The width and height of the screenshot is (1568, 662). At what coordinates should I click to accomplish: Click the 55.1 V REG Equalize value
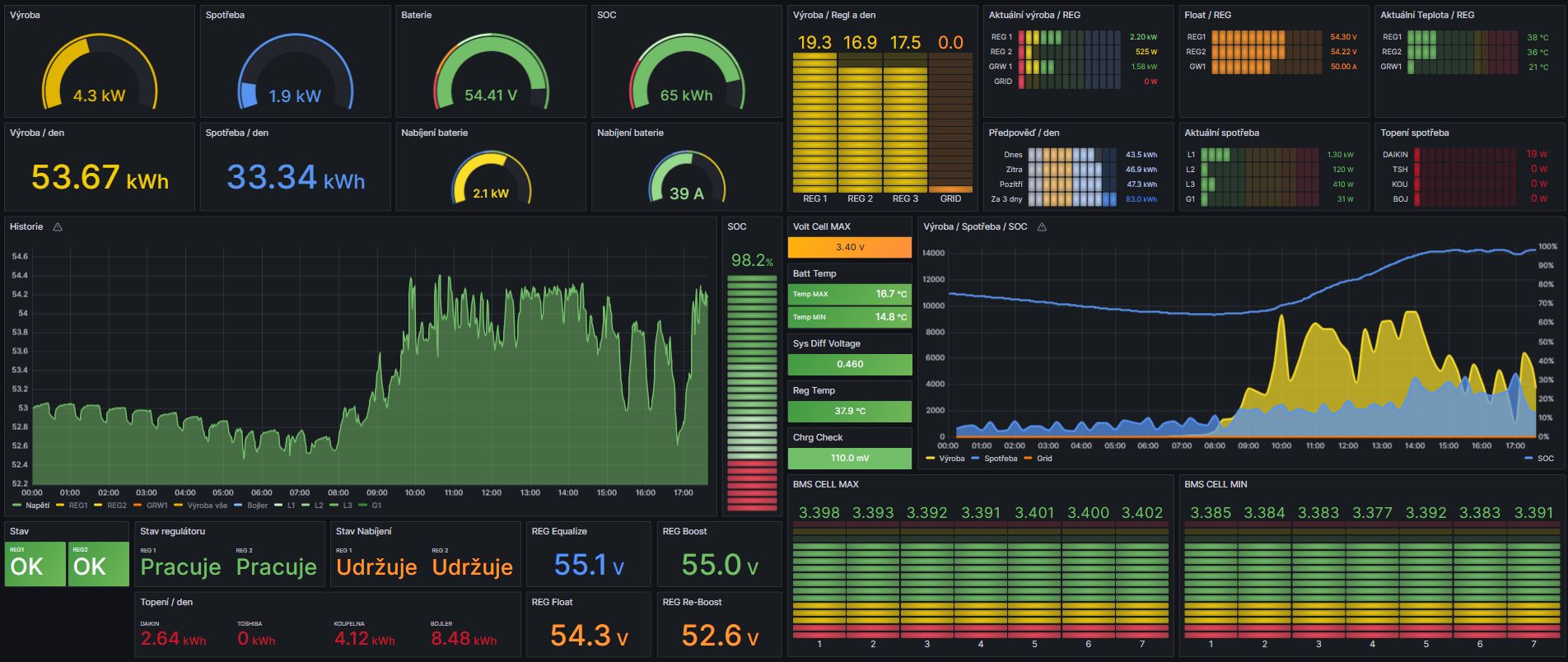click(x=589, y=565)
